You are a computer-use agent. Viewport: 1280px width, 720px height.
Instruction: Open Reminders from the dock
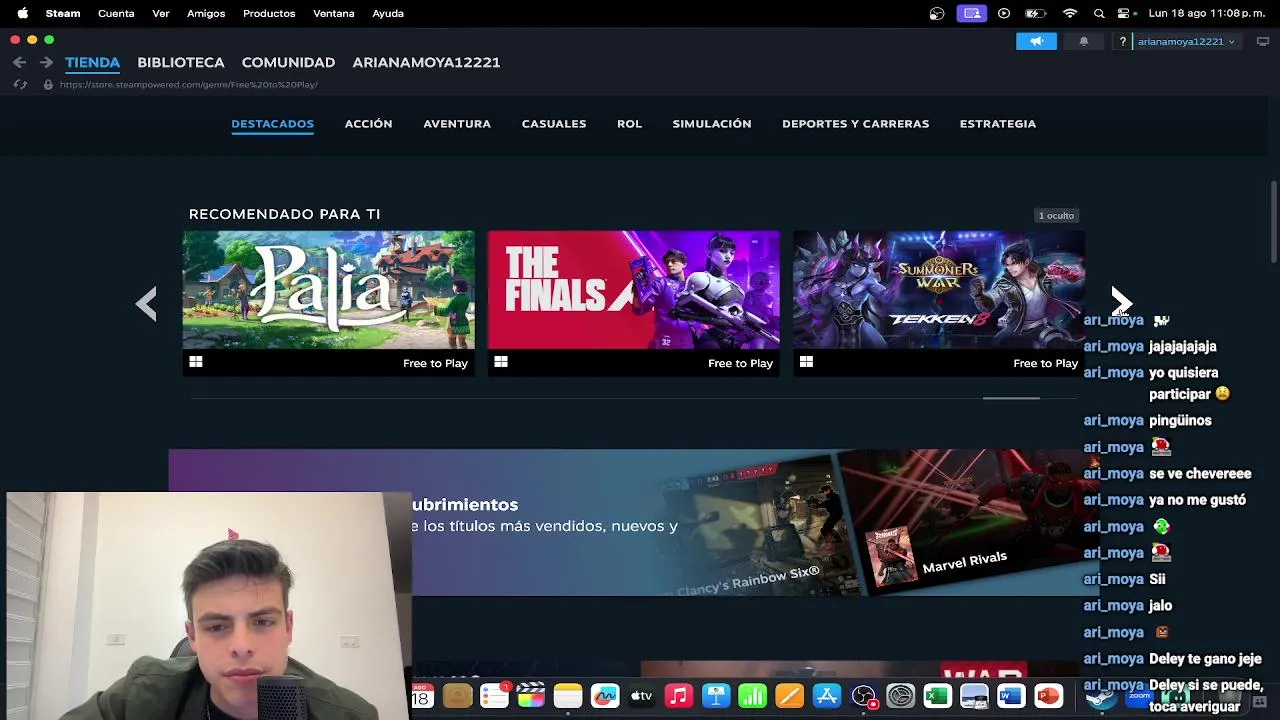click(x=493, y=696)
